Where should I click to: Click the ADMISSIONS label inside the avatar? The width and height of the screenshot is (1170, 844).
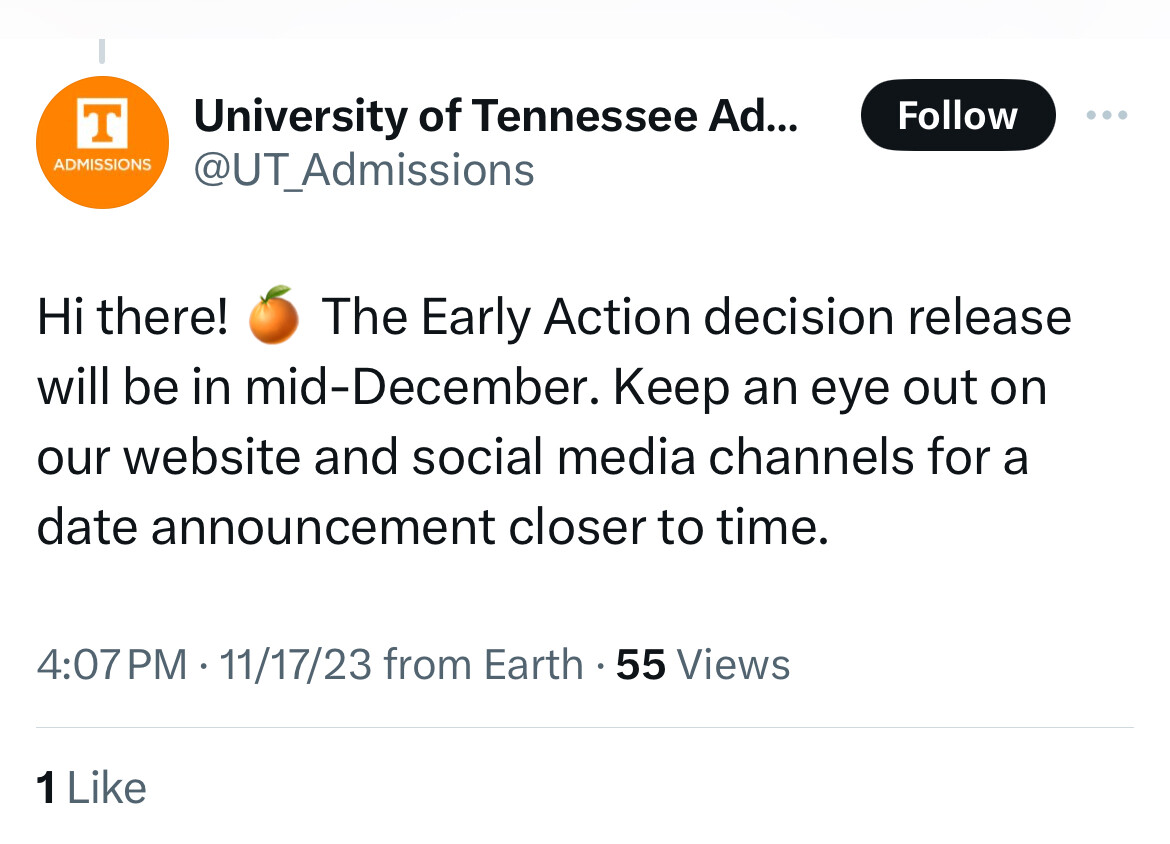coord(101,164)
